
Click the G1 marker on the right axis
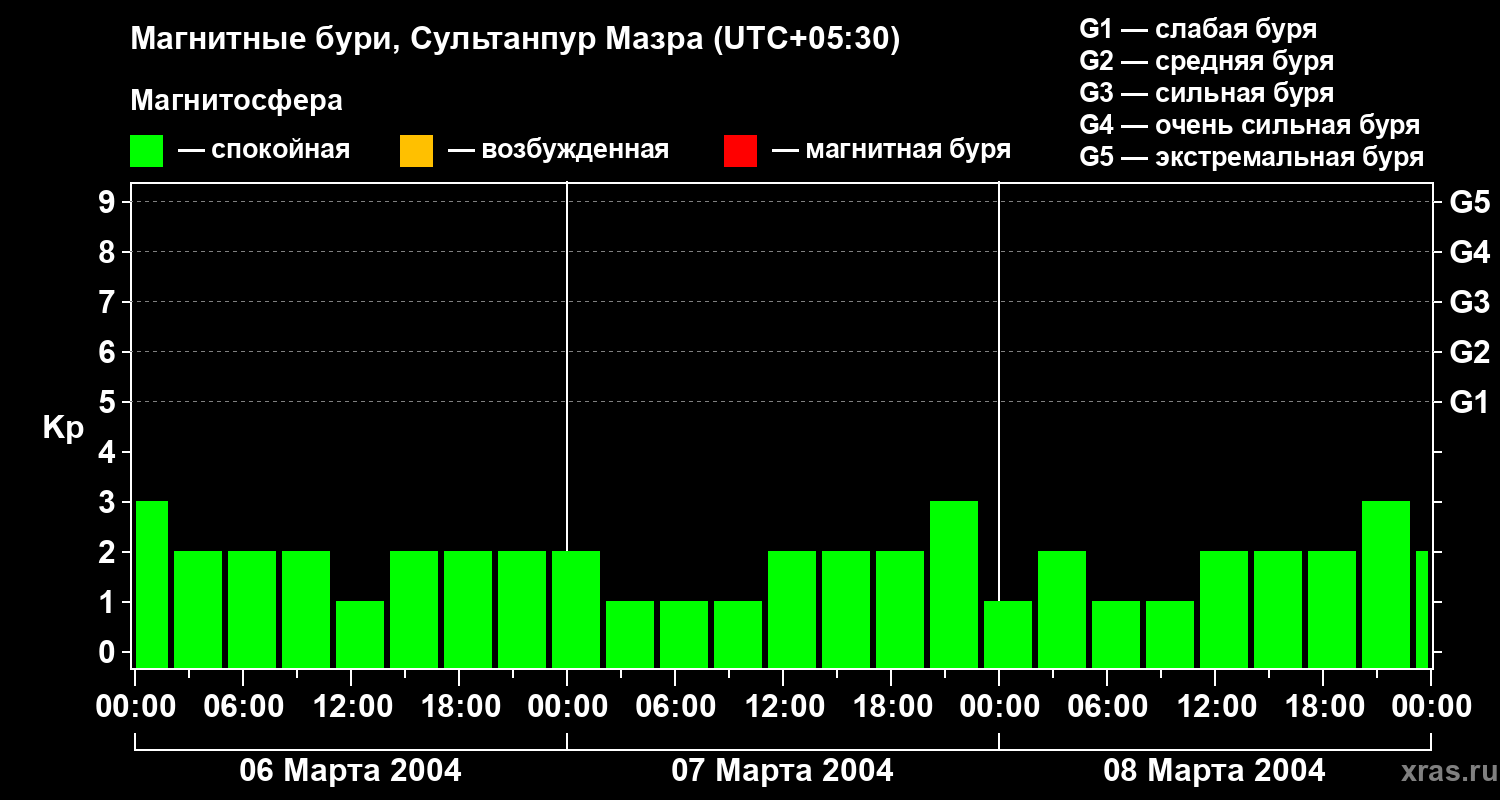[x=1469, y=402]
